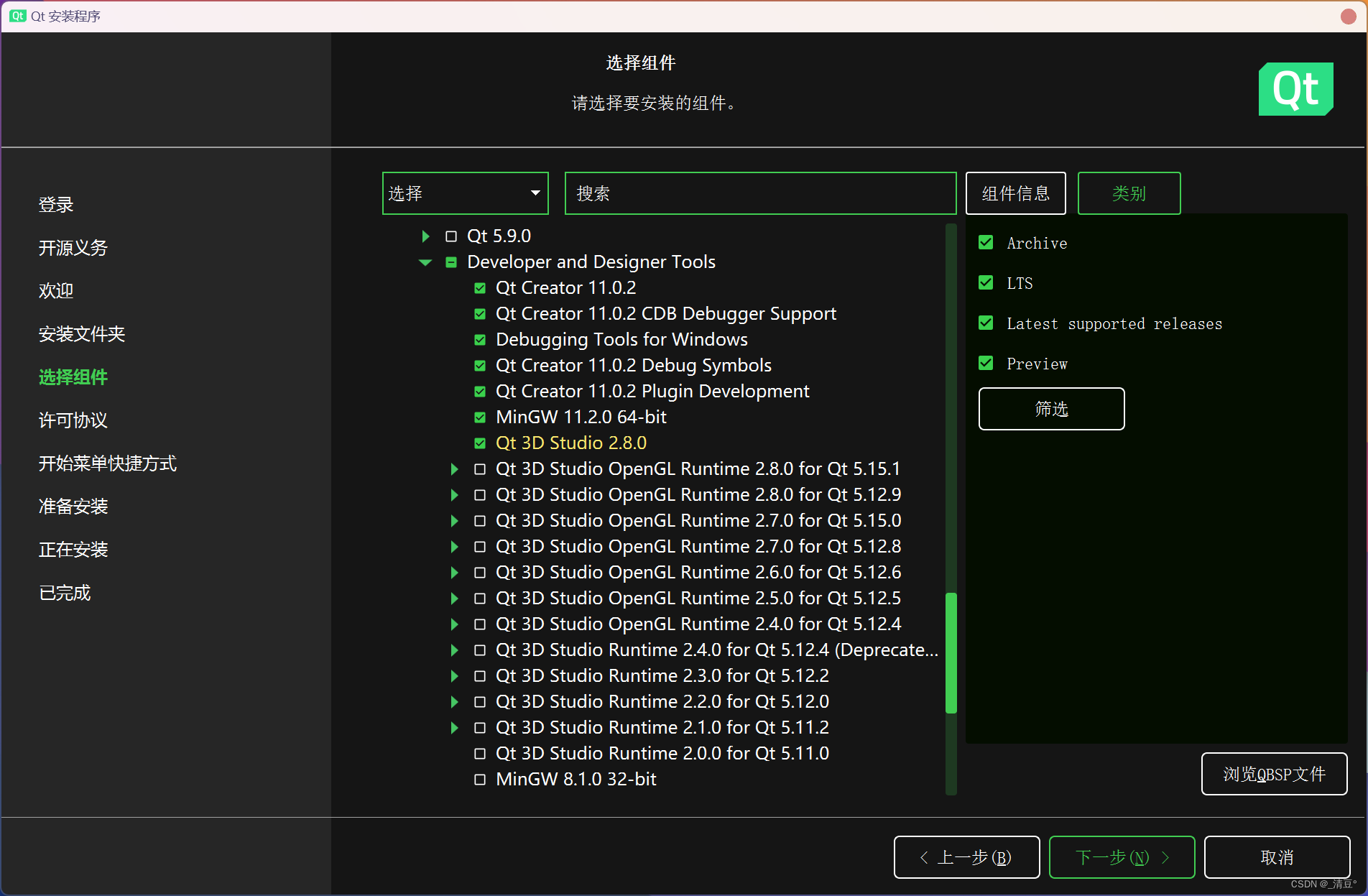
Task: Expand OpenGL Runtime 2.6.0 for Qt 5.12.6
Action: 454,573
